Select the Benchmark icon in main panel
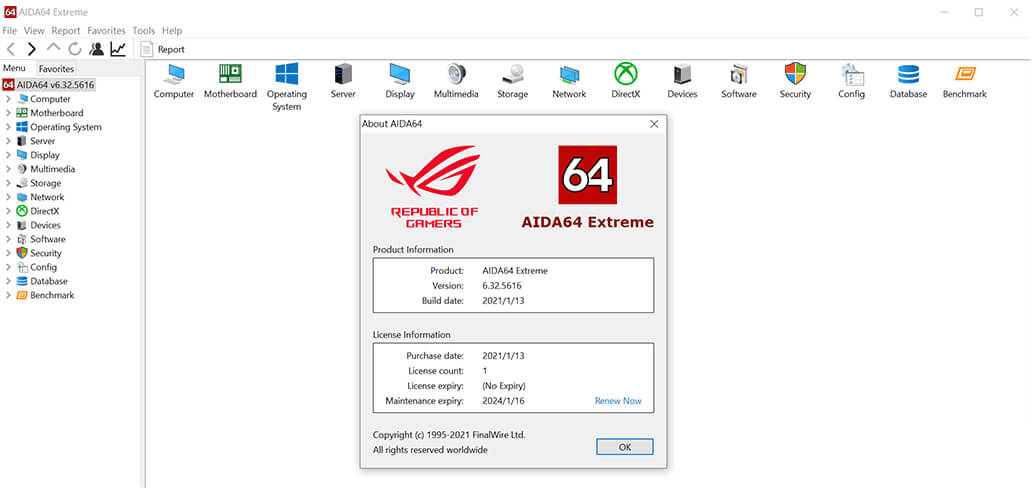The width and height of the screenshot is (1033, 488). pyautogui.click(x=964, y=75)
